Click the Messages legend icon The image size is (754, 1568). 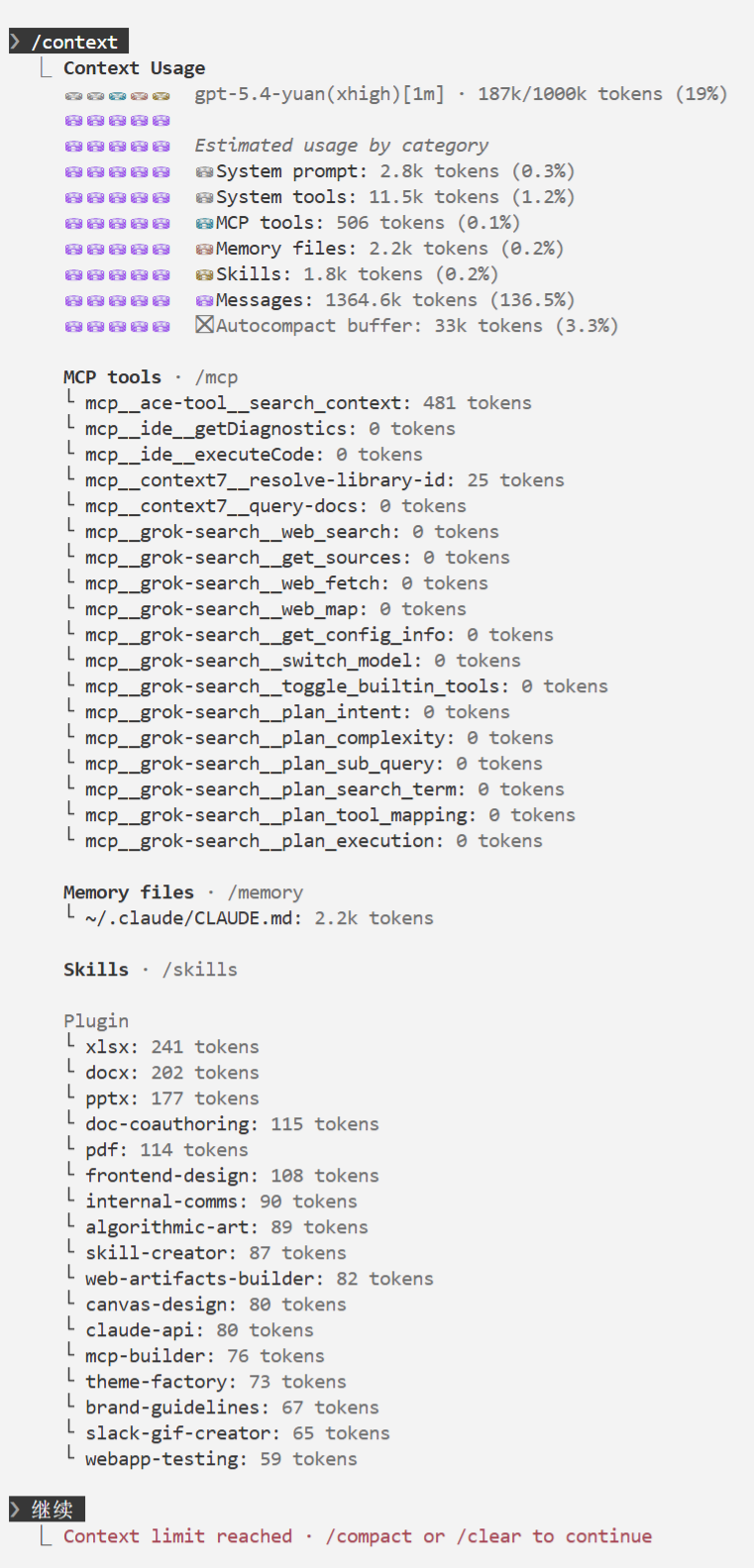point(204,300)
